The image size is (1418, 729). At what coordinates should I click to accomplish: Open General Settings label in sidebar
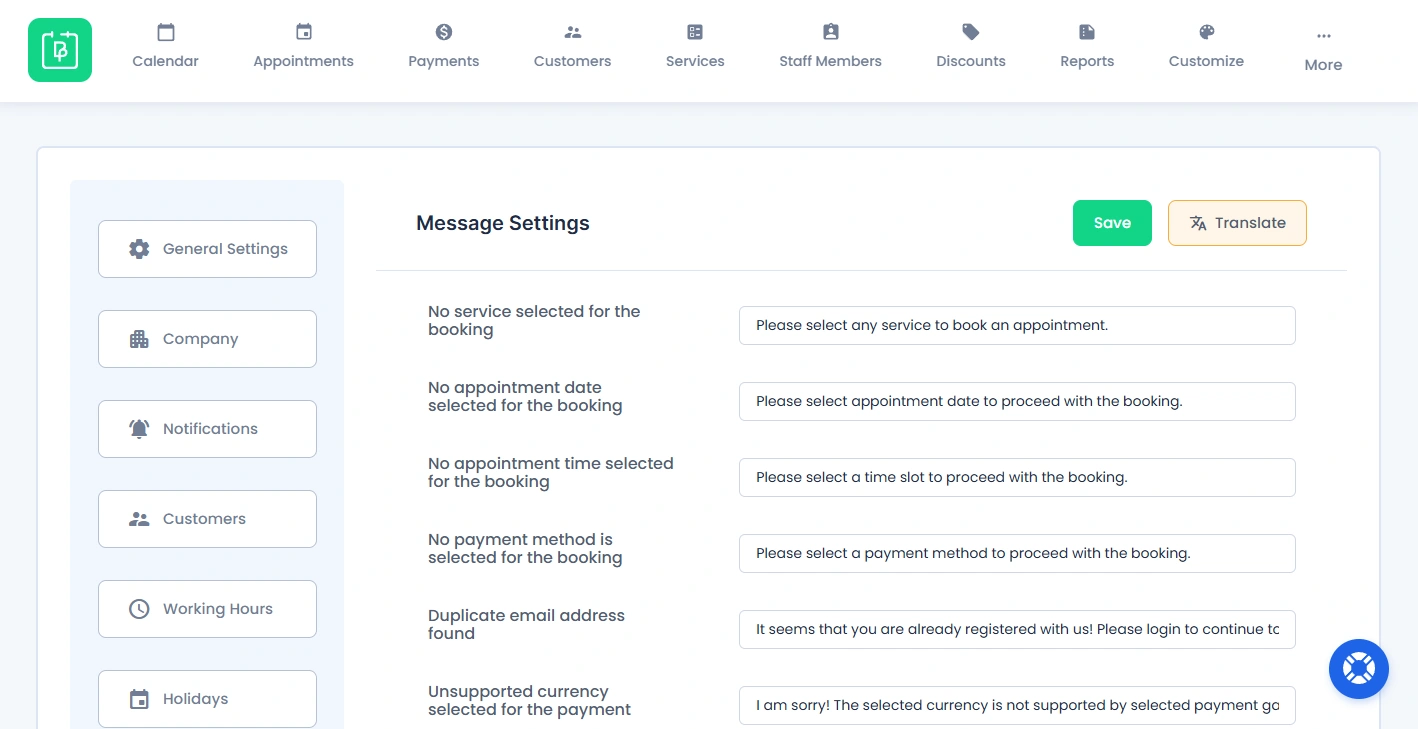[x=225, y=249]
